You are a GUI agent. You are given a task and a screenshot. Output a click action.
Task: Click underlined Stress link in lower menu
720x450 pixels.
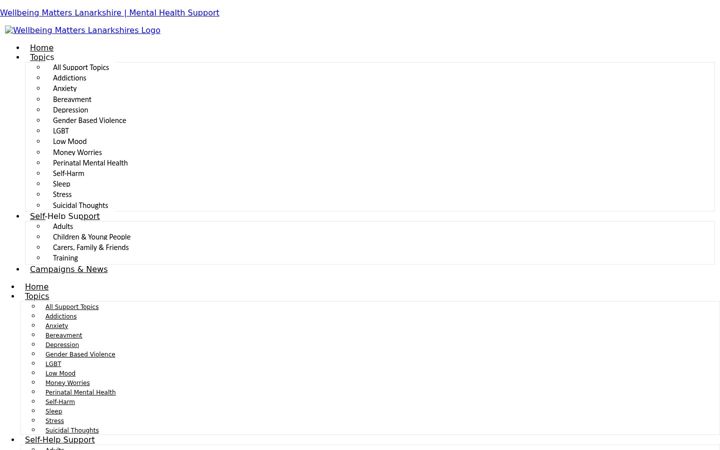coord(55,421)
